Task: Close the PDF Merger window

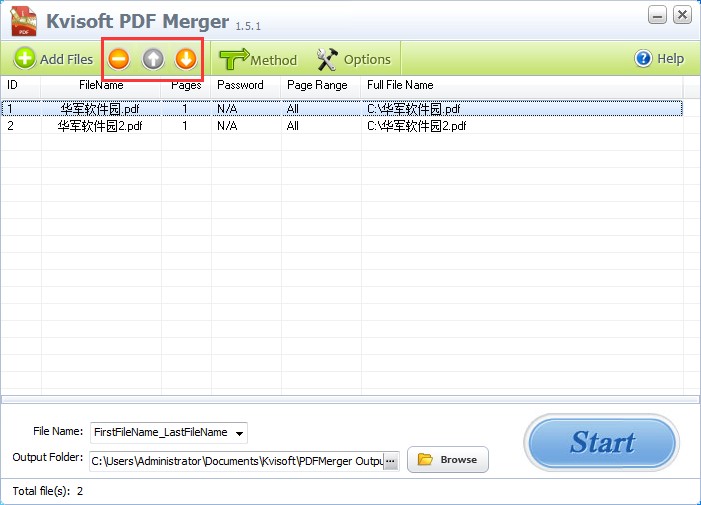Action: pyautogui.click(x=682, y=15)
